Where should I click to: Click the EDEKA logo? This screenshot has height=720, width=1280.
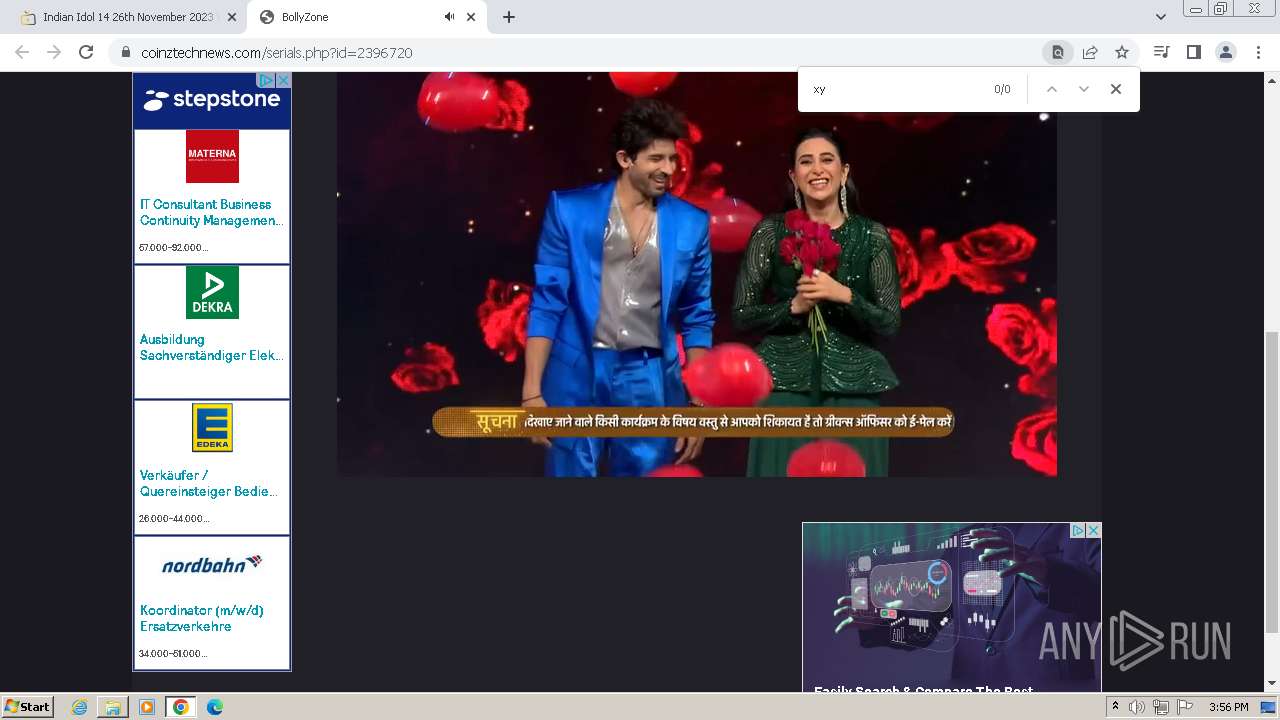(x=212, y=427)
